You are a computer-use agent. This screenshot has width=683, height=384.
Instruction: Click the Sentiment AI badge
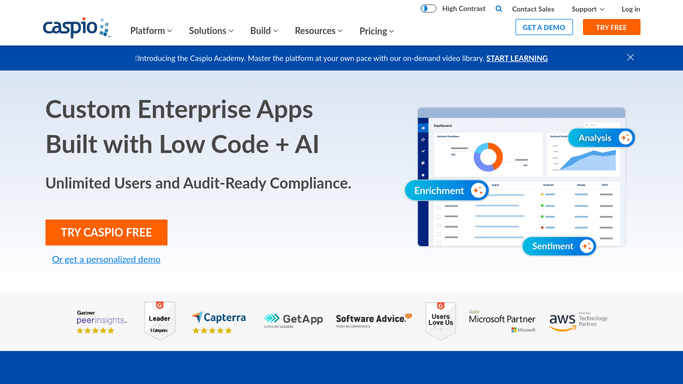point(559,246)
